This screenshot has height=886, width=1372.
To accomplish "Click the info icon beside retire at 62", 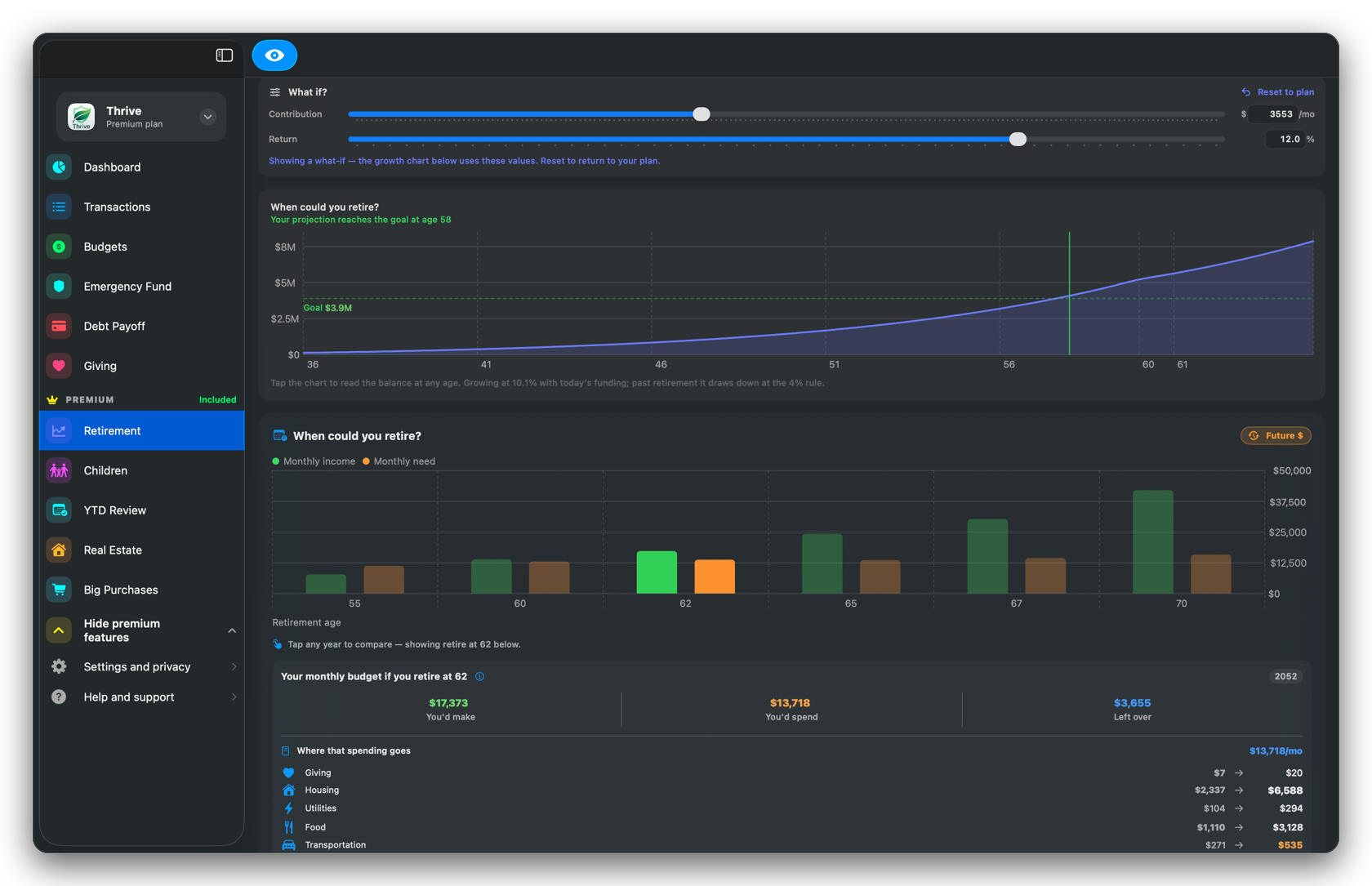I will pos(480,676).
